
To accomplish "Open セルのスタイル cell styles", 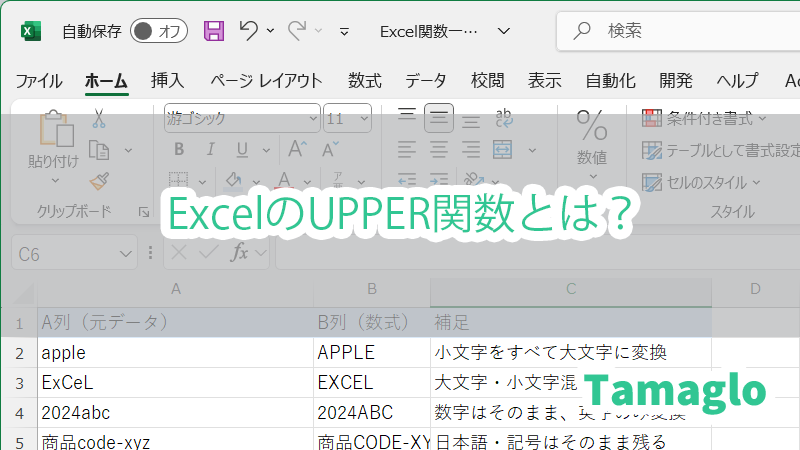I will point(700,182).
